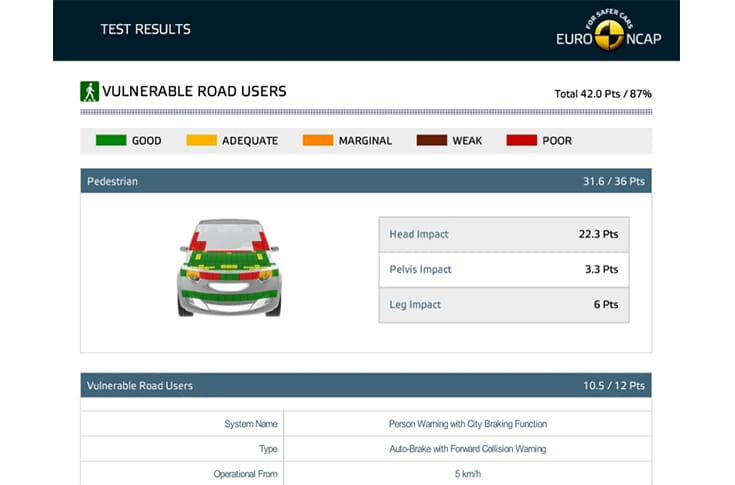Select the Pedestrian section header

click(x=112, y=182)
